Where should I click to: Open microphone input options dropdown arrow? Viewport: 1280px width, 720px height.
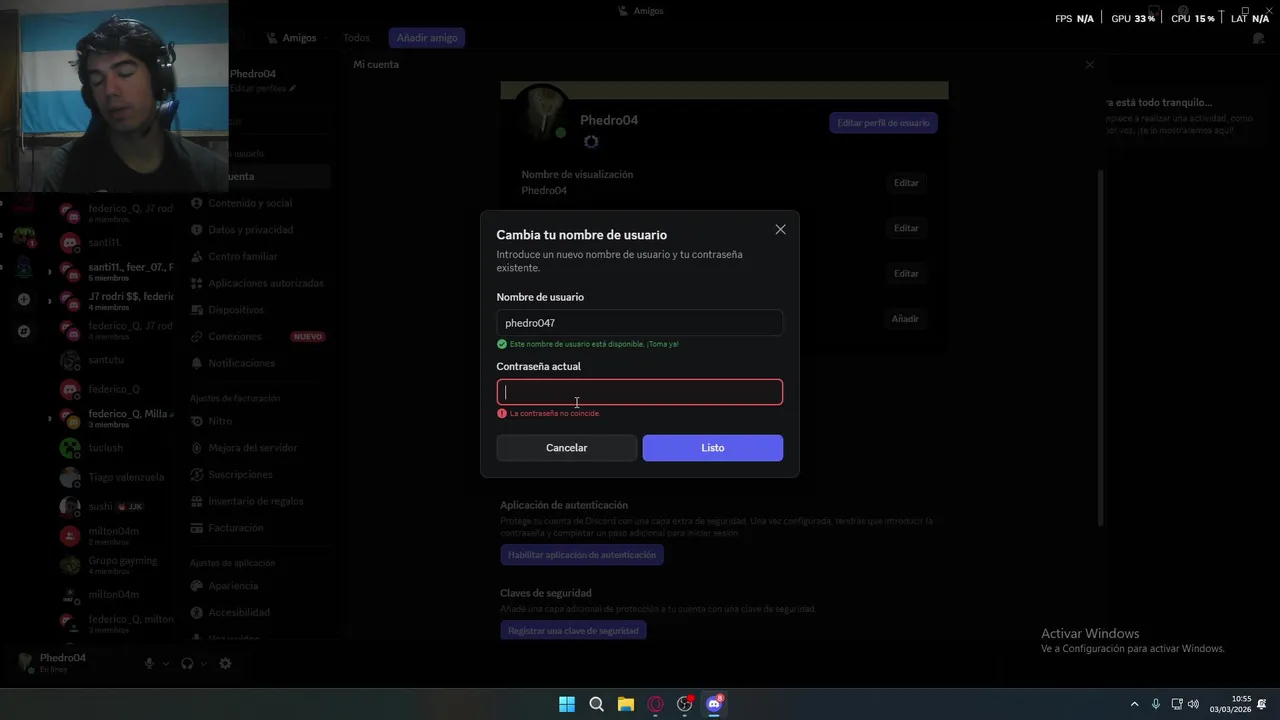[166, 664]
